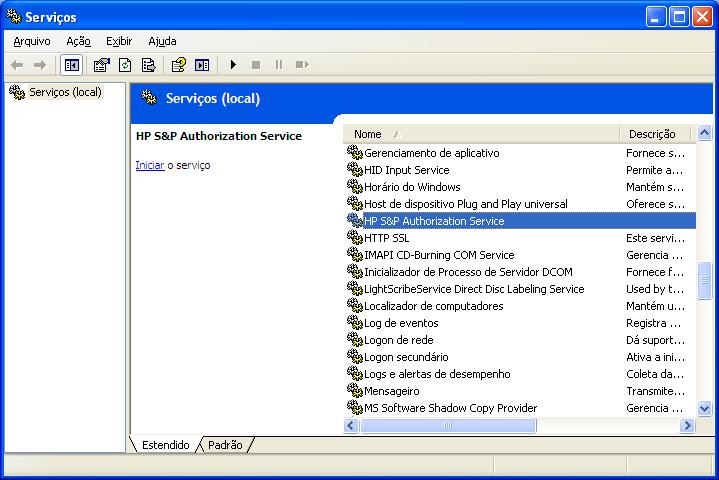Click the Iniciar link to start service
Viewport: 719px width, 480px height.
pyautogui.click(x=149, y=165)
